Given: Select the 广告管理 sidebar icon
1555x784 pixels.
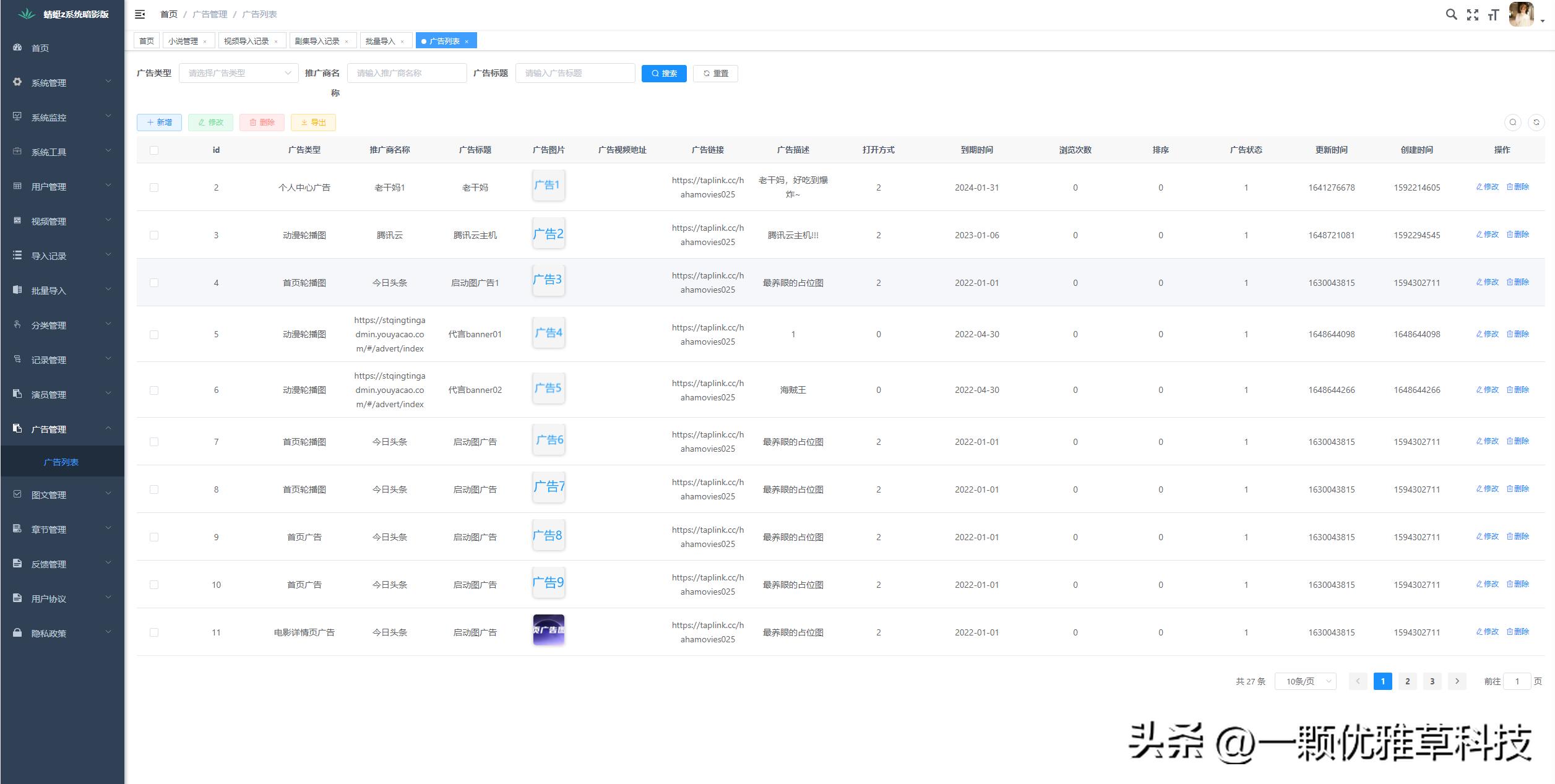Looking at the screenshot, I should pyautogui.click(x=17, y=428).
